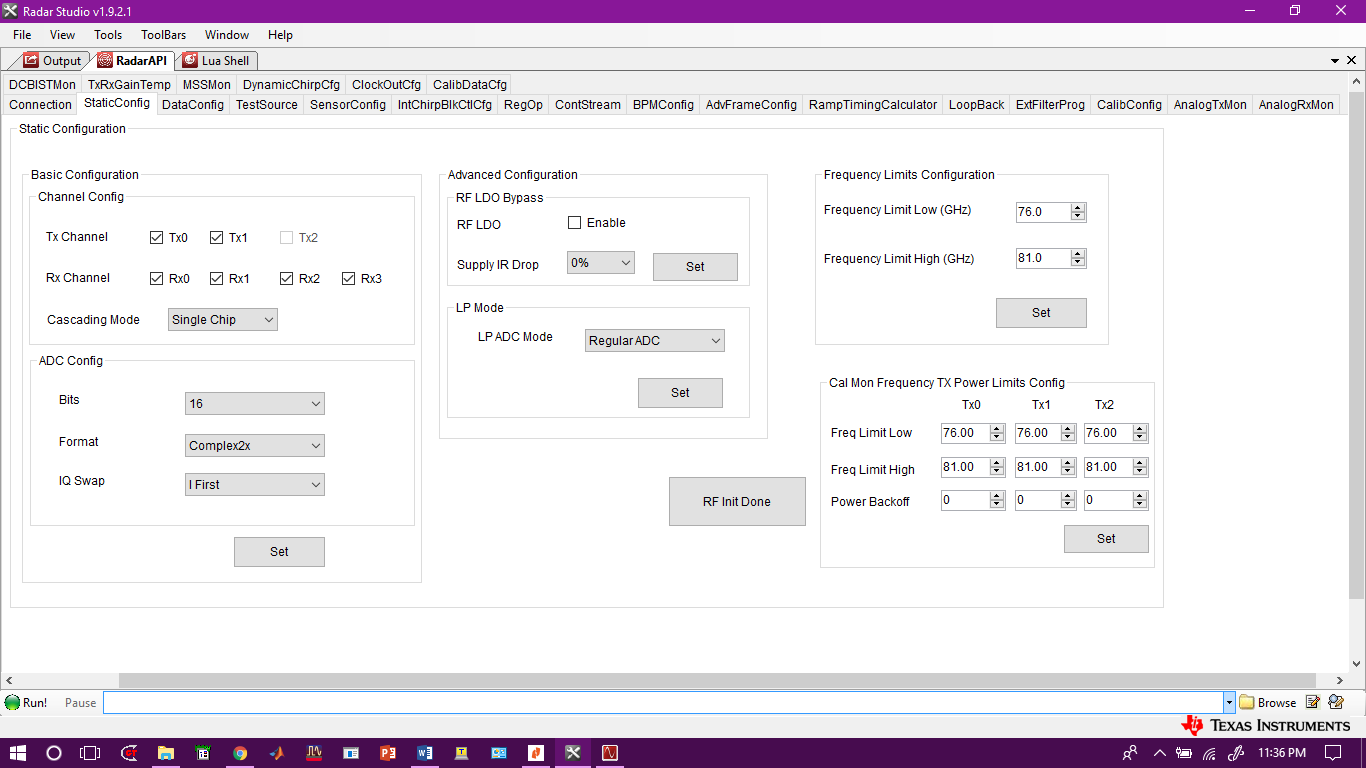The image size is (1366, 768).
Task: Switch to the DCBISTMon tab
Action: [x=42, y=85]
